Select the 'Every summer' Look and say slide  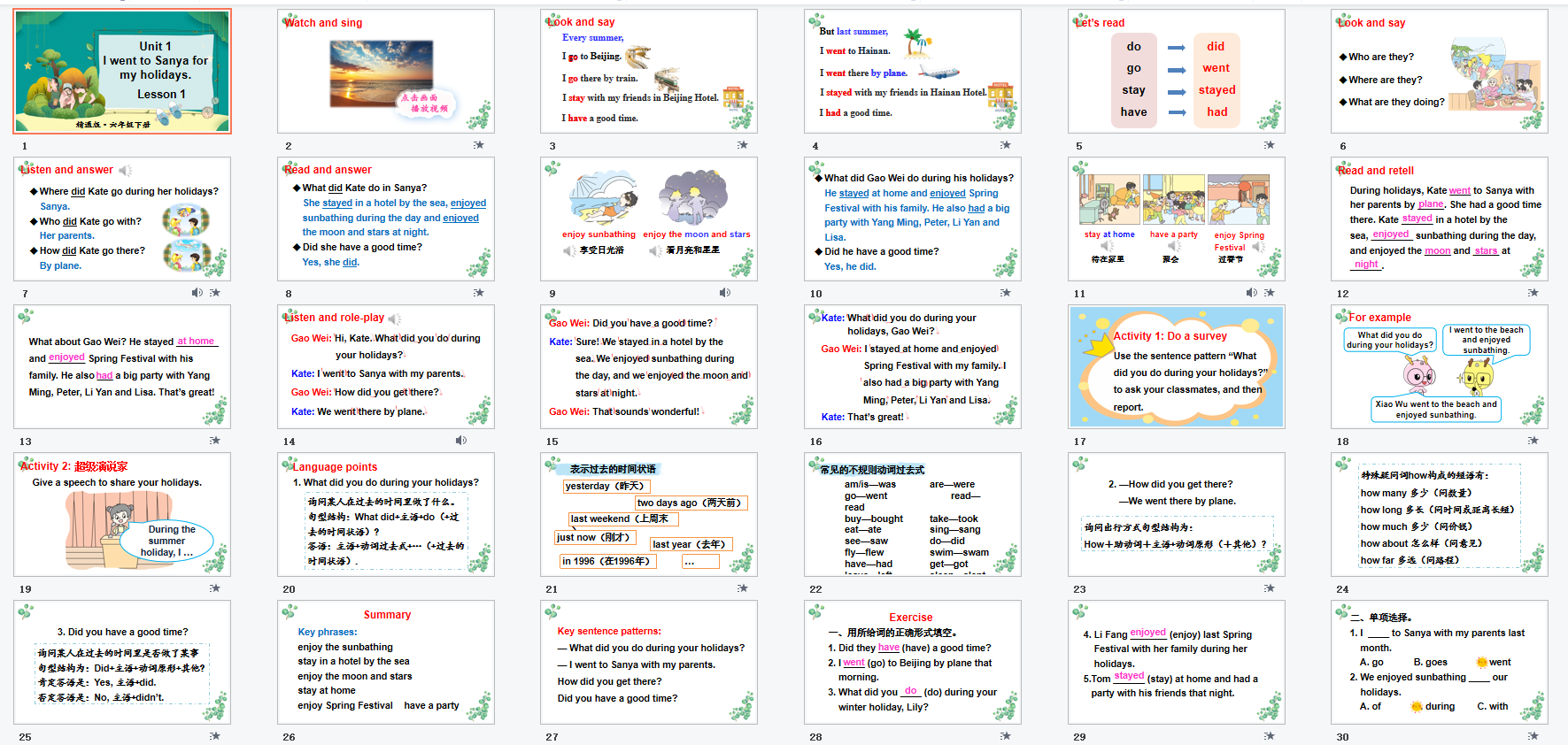click(x=649, y=72)
